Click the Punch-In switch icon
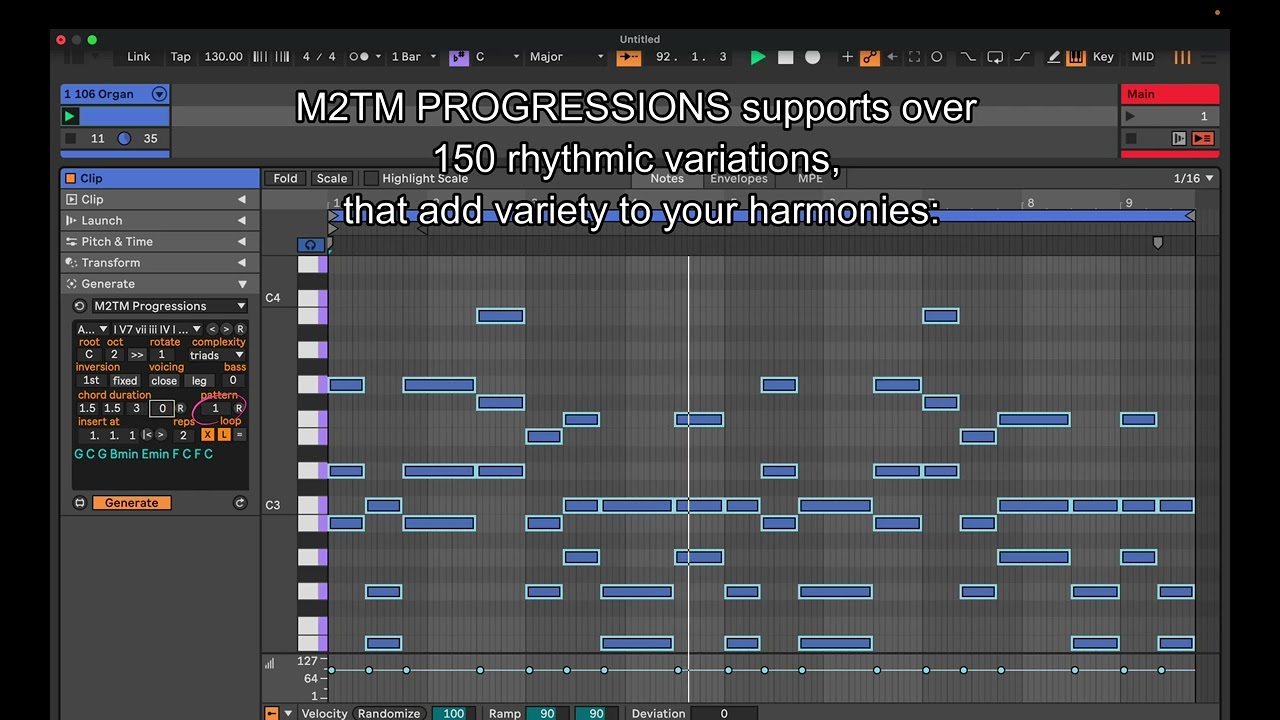The width and height of the screenshot is (1280, 720). (967, 57)
